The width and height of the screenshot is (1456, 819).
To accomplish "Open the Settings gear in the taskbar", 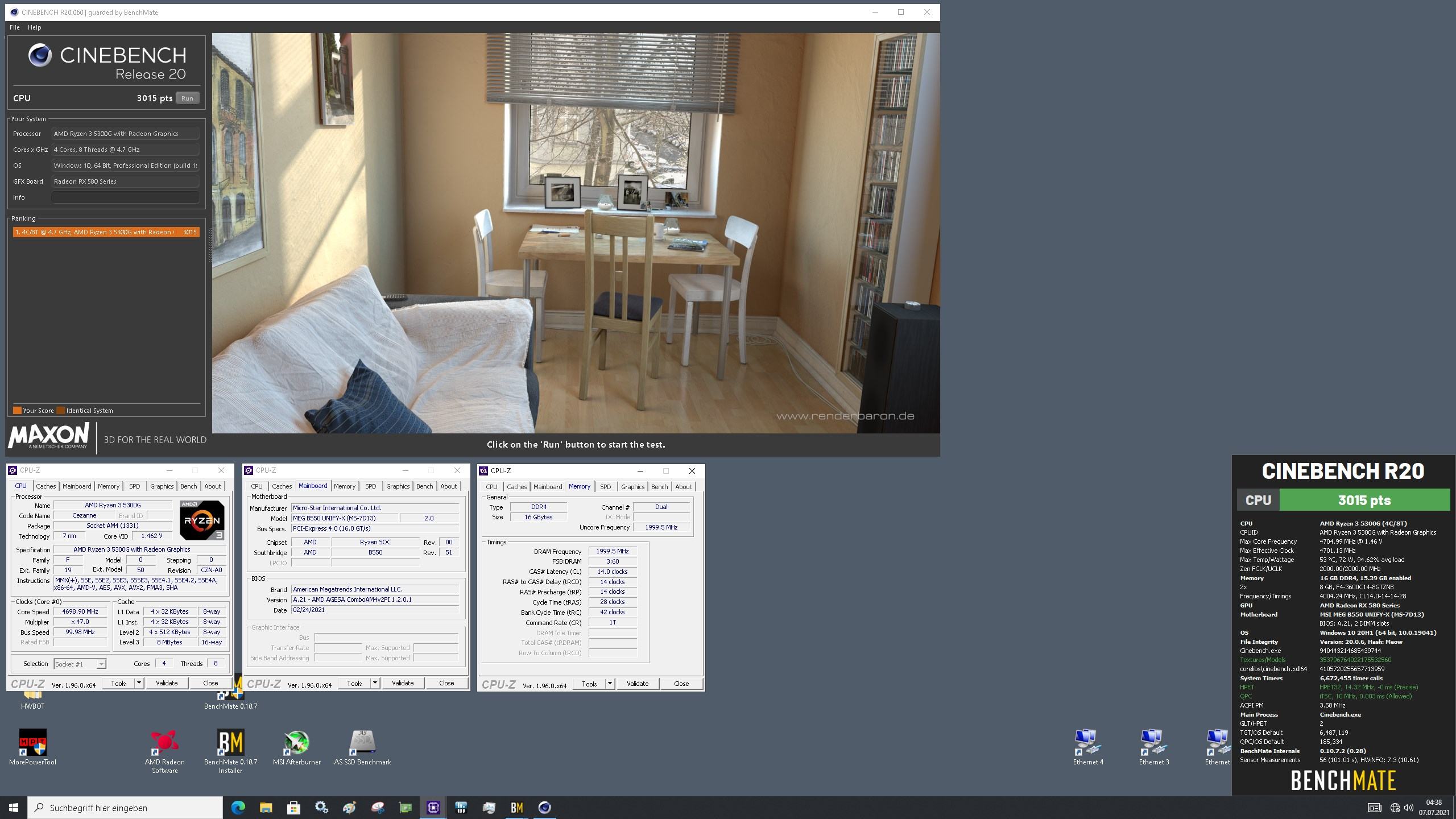I will 321,808.
